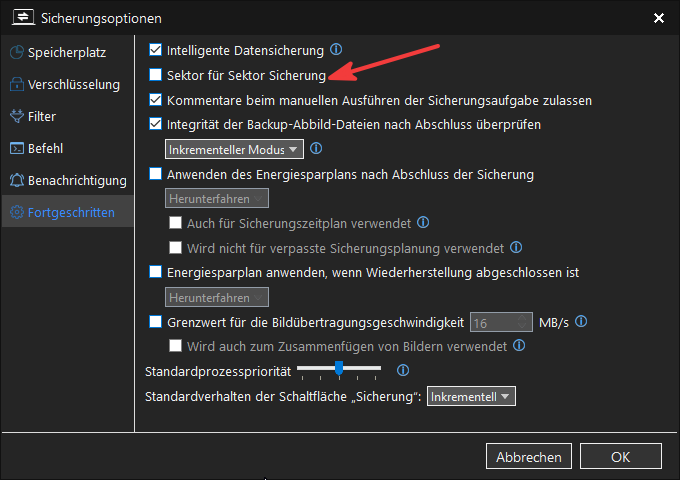Show info for Intelligente Datensicherung
The width and height of the screenshot is (680, 480).
pyautogui.click(x=336, y=49)
